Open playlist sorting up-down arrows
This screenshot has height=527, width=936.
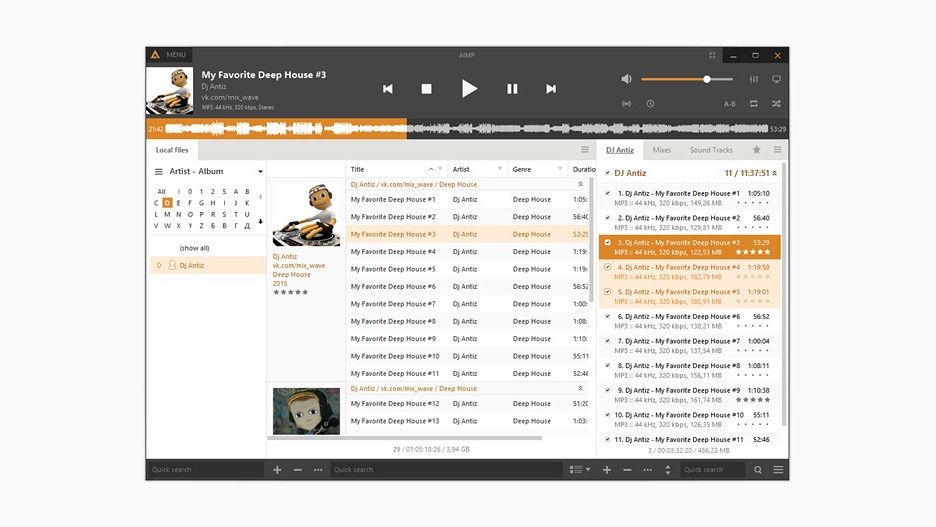click(667, 470)
